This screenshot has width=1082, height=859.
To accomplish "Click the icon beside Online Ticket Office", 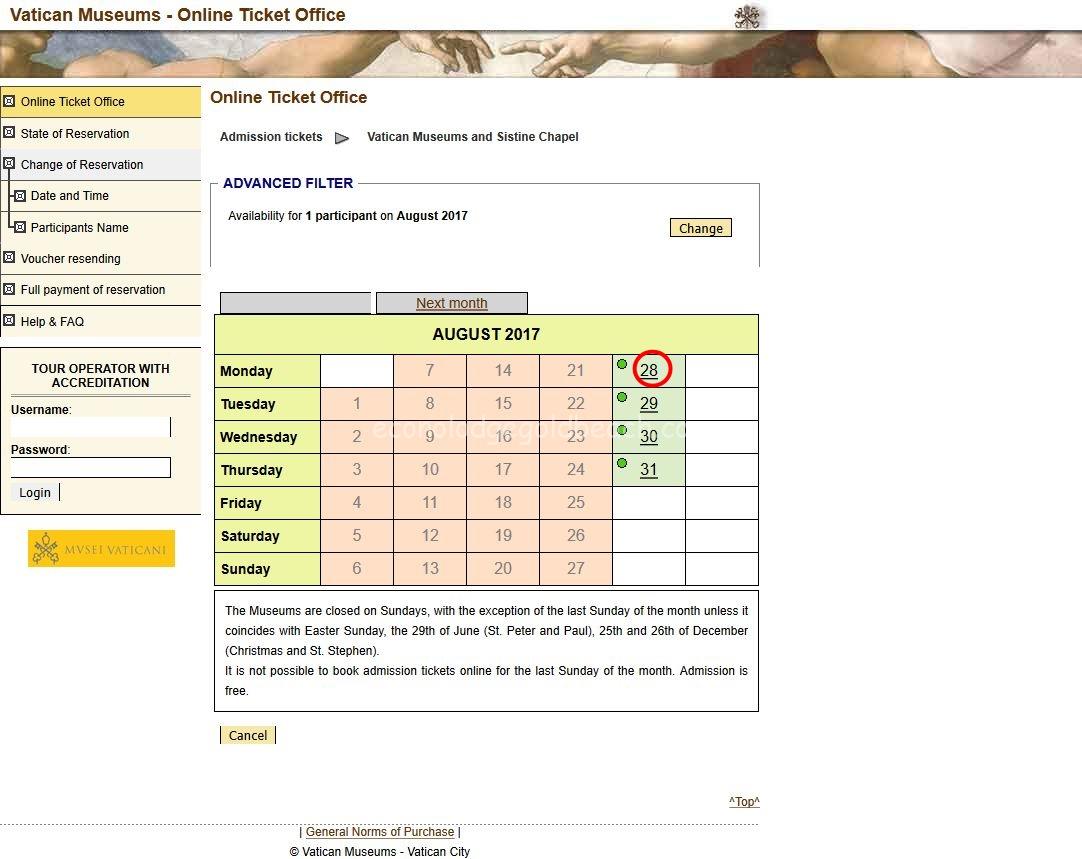I will [x=9, y=101].
